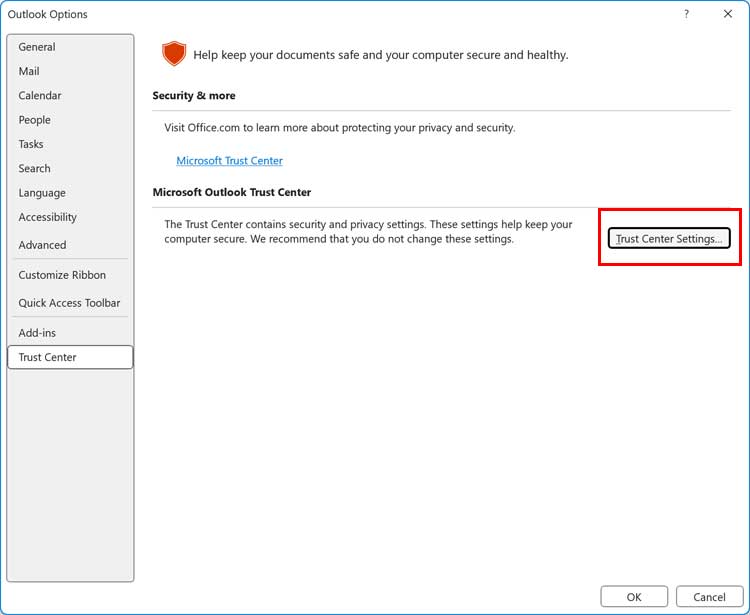Image resolution: width=750 pixels, height=615 pixels.
Task: Open Customize Ribbon settings
Action: pyautogui.click(x=70, y=275)
